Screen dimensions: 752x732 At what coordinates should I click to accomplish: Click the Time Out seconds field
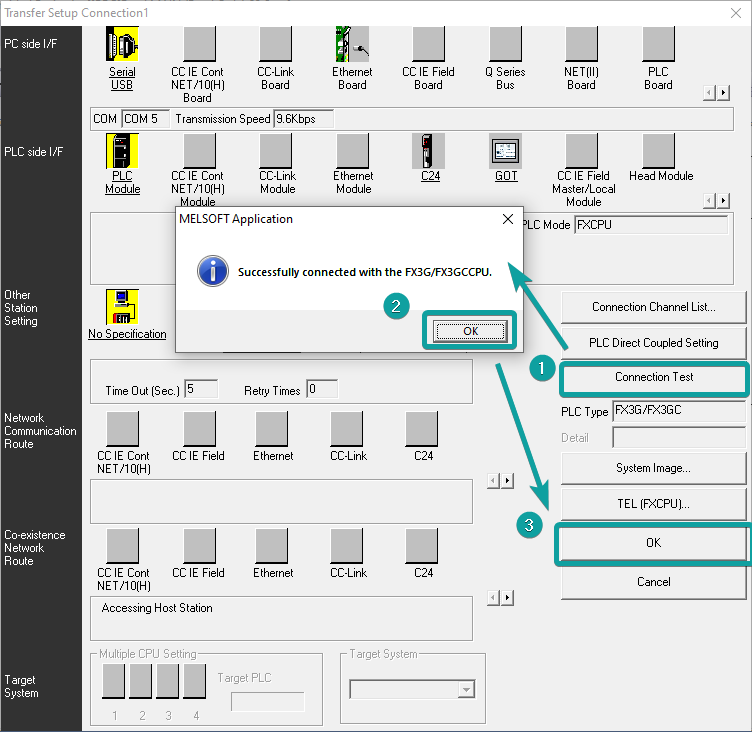[x=202, y=389]
